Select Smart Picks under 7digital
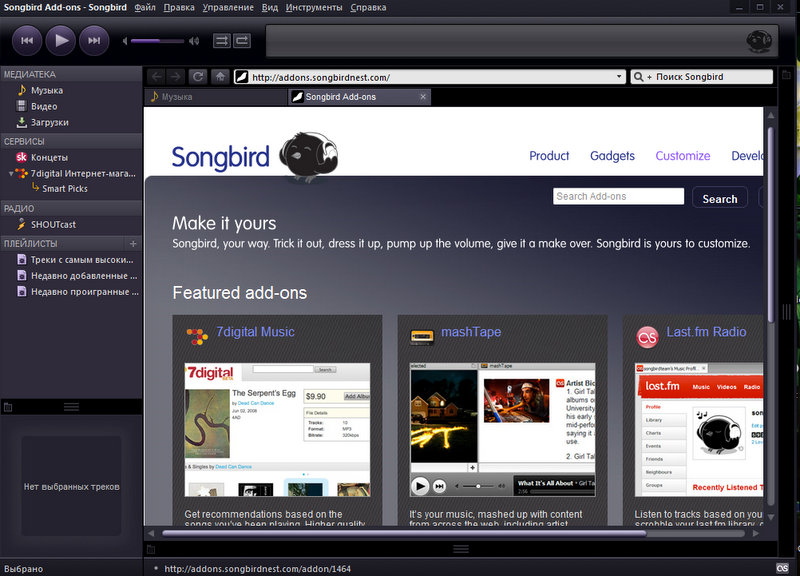This screenshot has width=800, height=576. [x=65, y=189]
